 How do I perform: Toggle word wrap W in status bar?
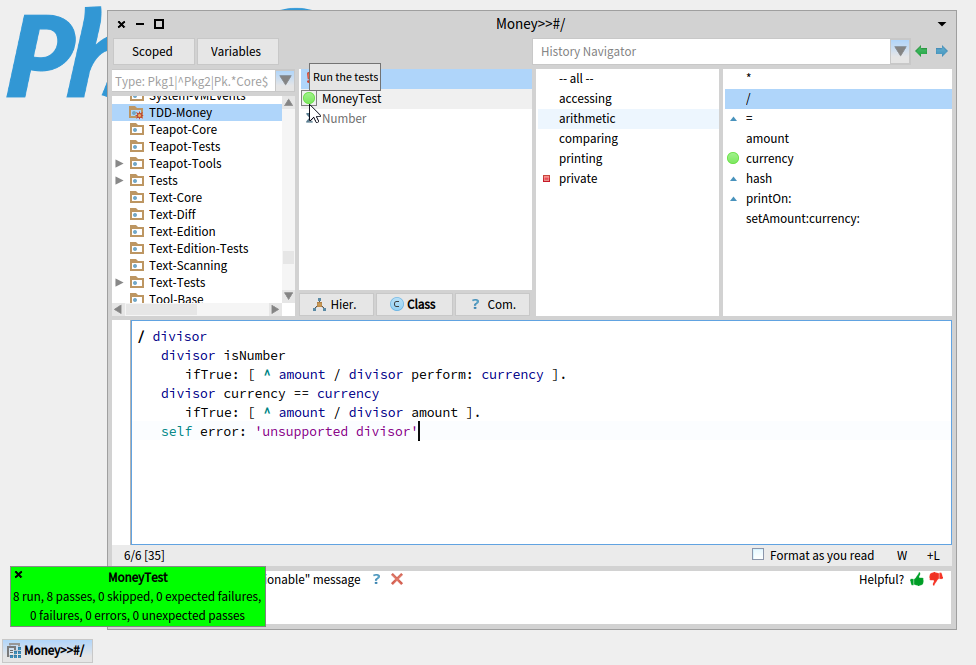tap(902, 555)
